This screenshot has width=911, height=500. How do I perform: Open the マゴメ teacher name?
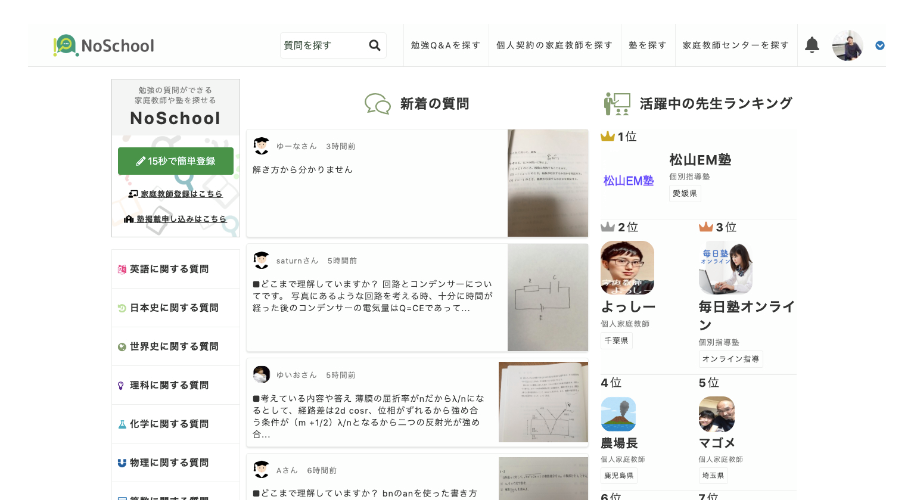717,443
